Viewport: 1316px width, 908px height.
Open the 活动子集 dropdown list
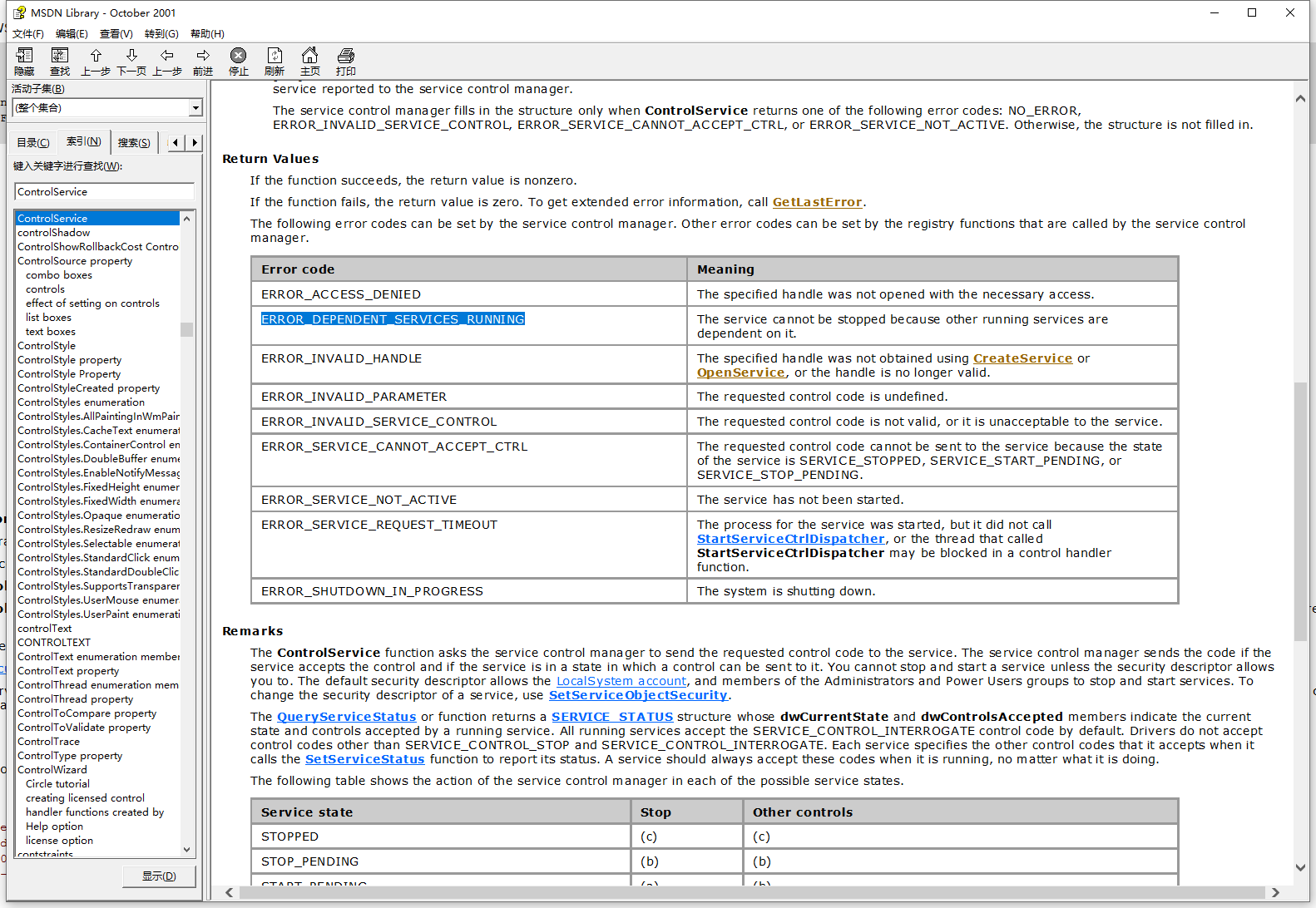pos(195,108)
